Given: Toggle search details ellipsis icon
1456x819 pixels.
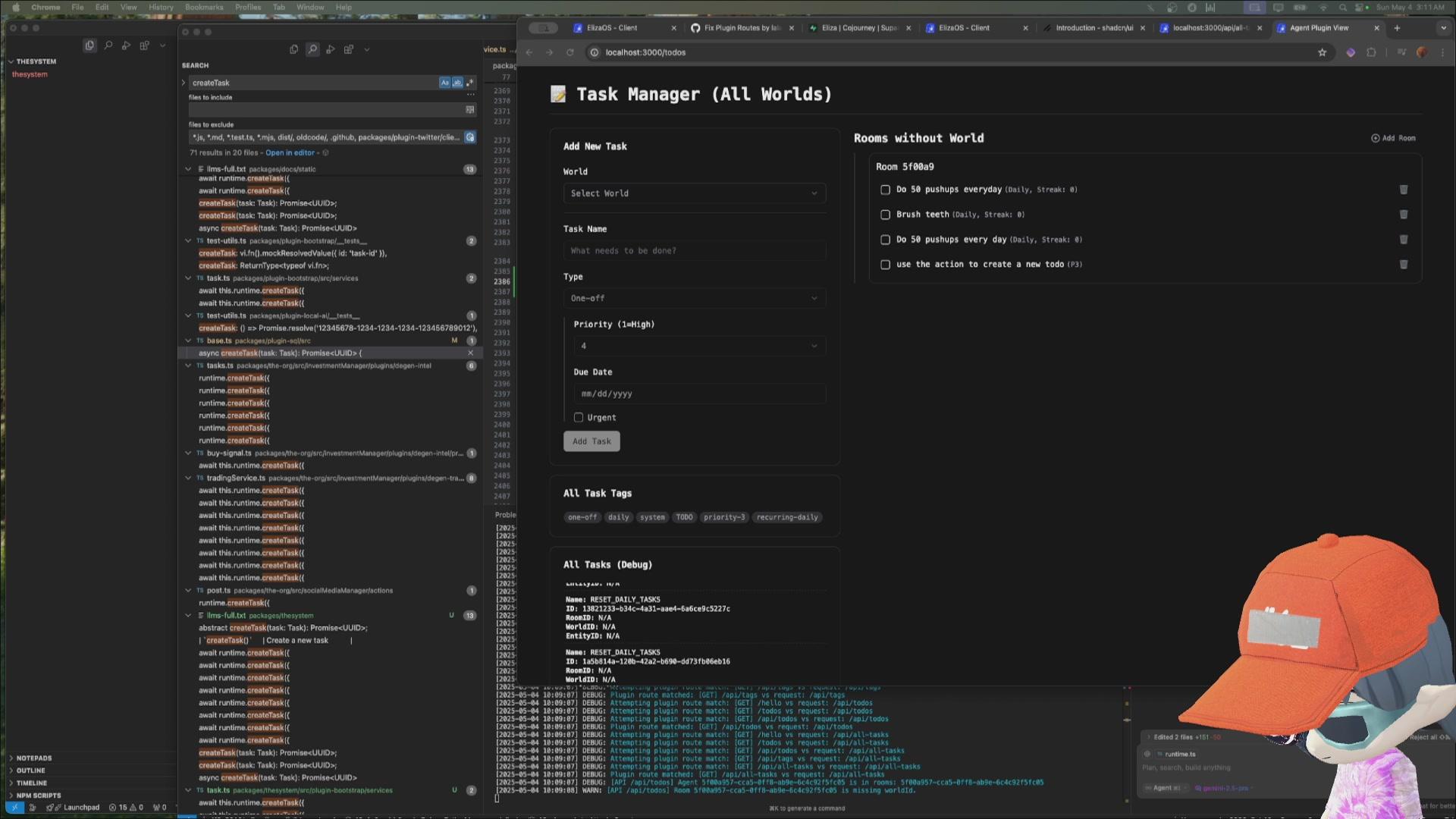Looking at the screenshot, I should point(471,96).
